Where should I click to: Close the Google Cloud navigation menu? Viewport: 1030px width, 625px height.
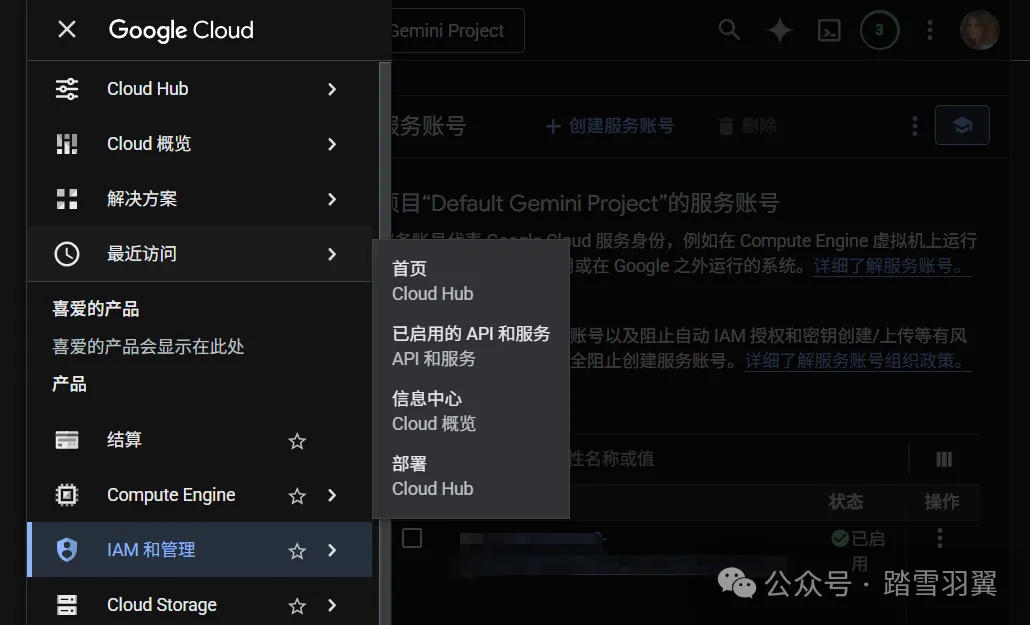(x=67, y=30)
